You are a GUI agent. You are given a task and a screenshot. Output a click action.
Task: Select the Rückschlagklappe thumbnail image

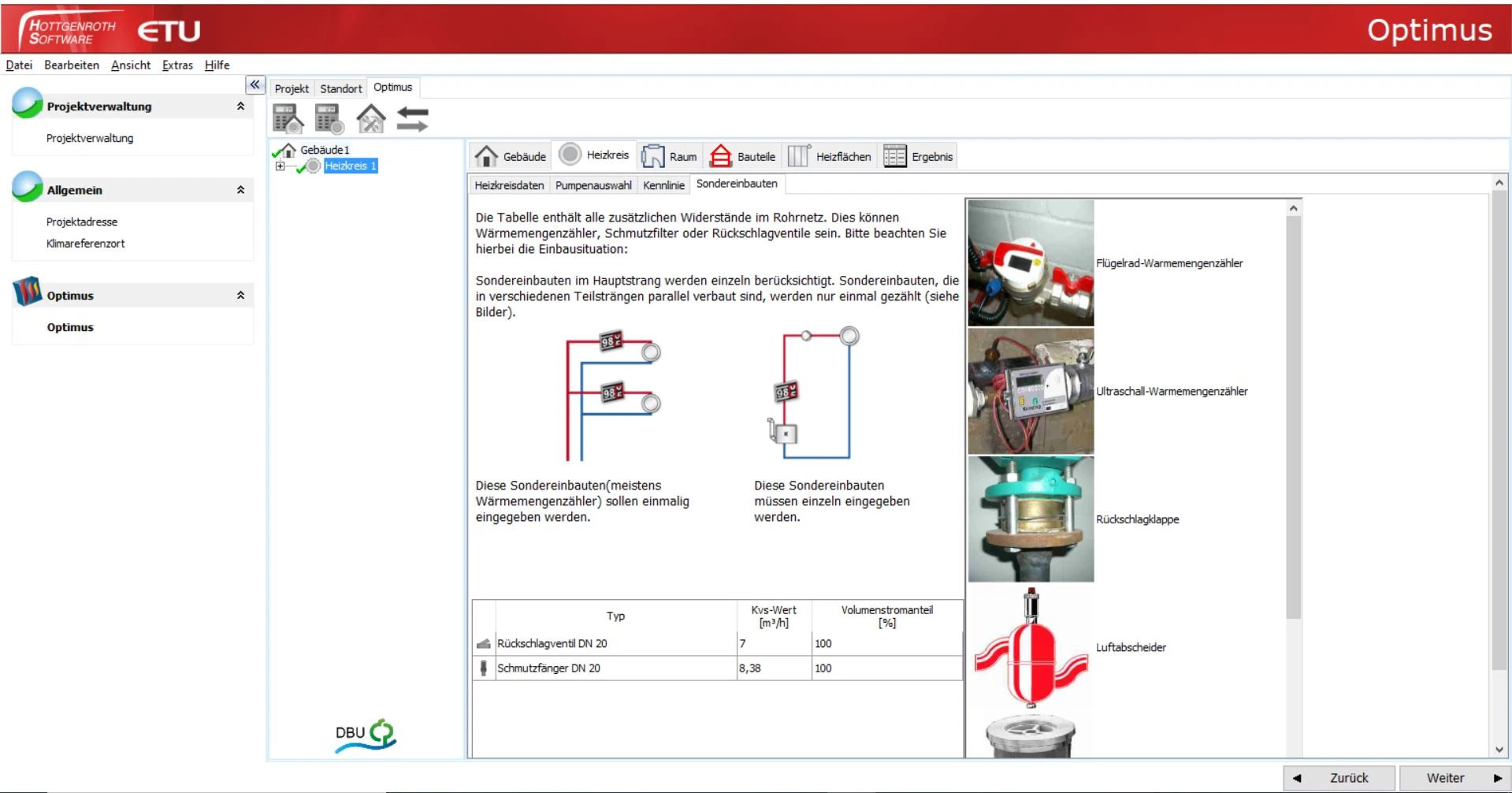click(x=1031, y=519)
